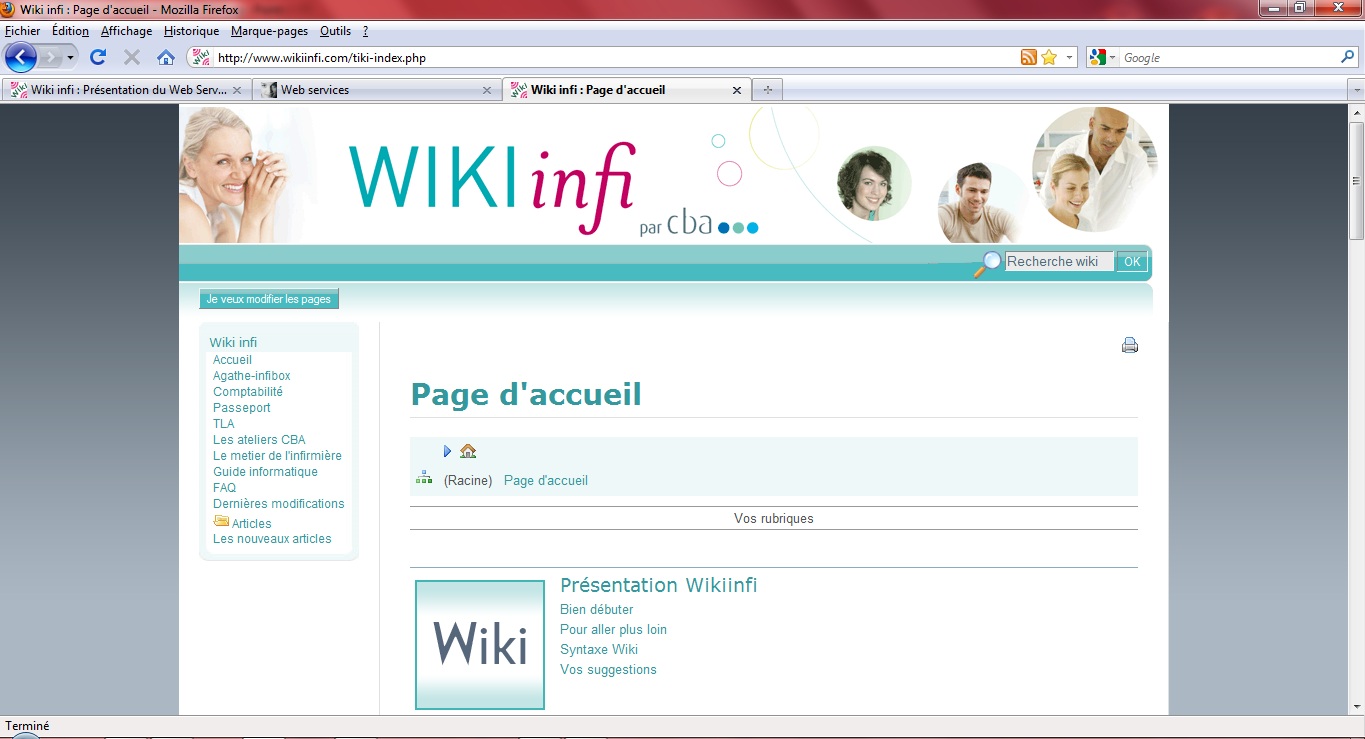Open the ? help menu
The height and width of the screenshot is (739, 1365).
click(x=366, y=31)
